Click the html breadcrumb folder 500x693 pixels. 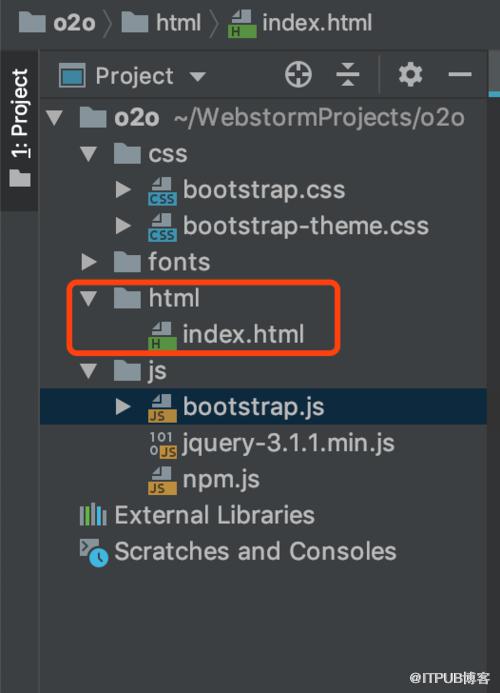[161, 23]
